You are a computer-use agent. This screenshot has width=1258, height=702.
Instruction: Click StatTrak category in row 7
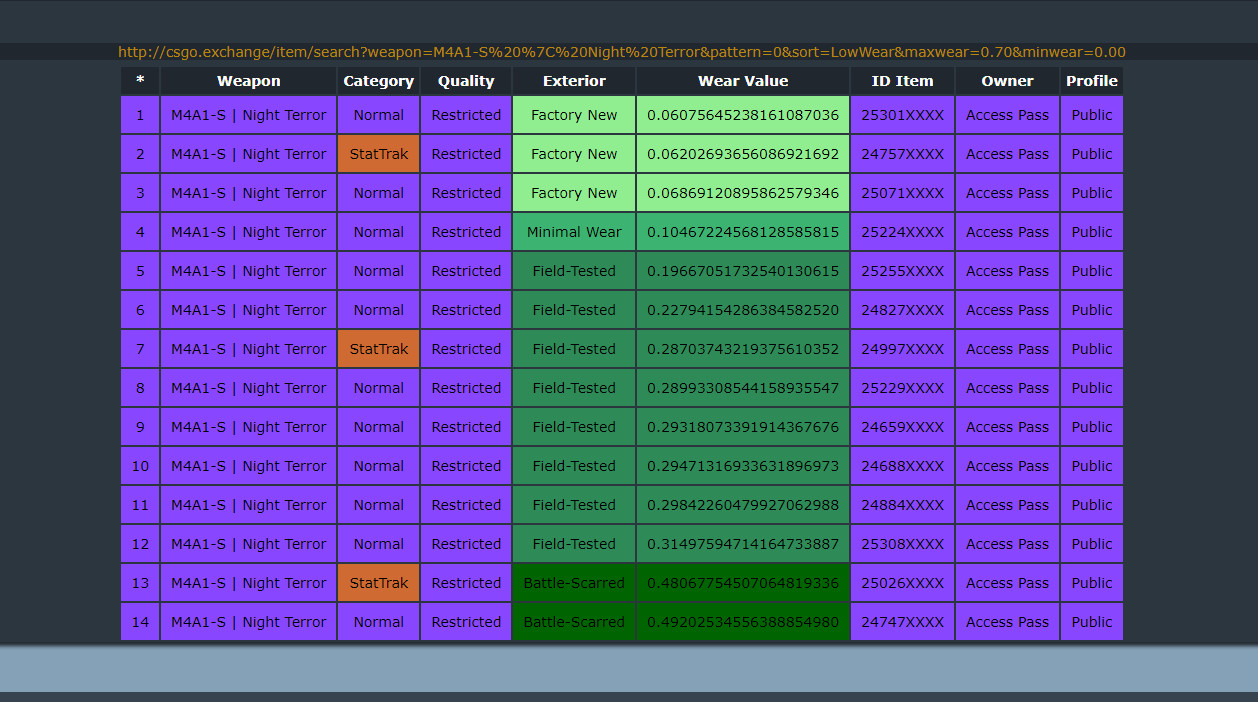pyautogui.click(x=378, y=349)
